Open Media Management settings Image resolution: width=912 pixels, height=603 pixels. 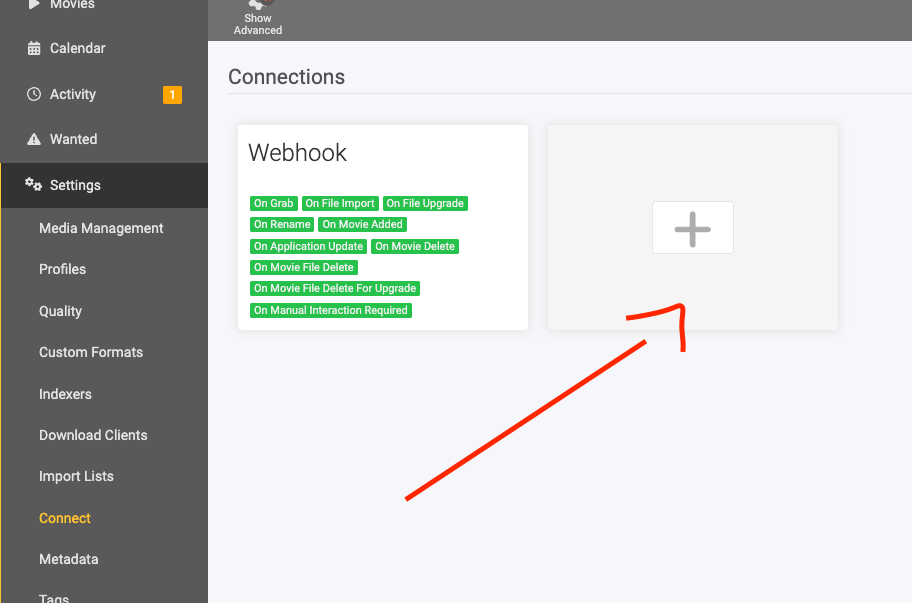[101, 228]
